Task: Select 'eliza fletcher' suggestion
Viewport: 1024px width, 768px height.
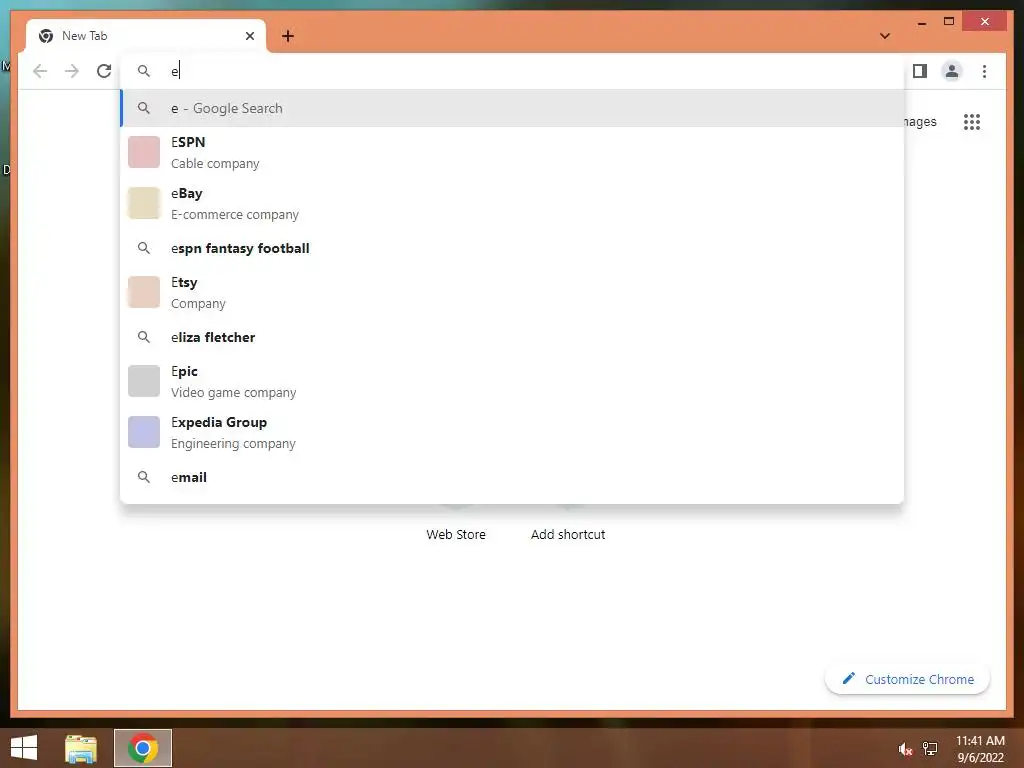Action: coord(512,337)
